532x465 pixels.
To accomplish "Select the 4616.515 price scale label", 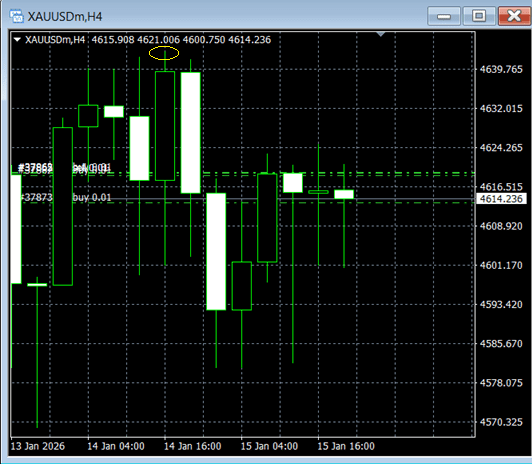I will tap(501, 187).
